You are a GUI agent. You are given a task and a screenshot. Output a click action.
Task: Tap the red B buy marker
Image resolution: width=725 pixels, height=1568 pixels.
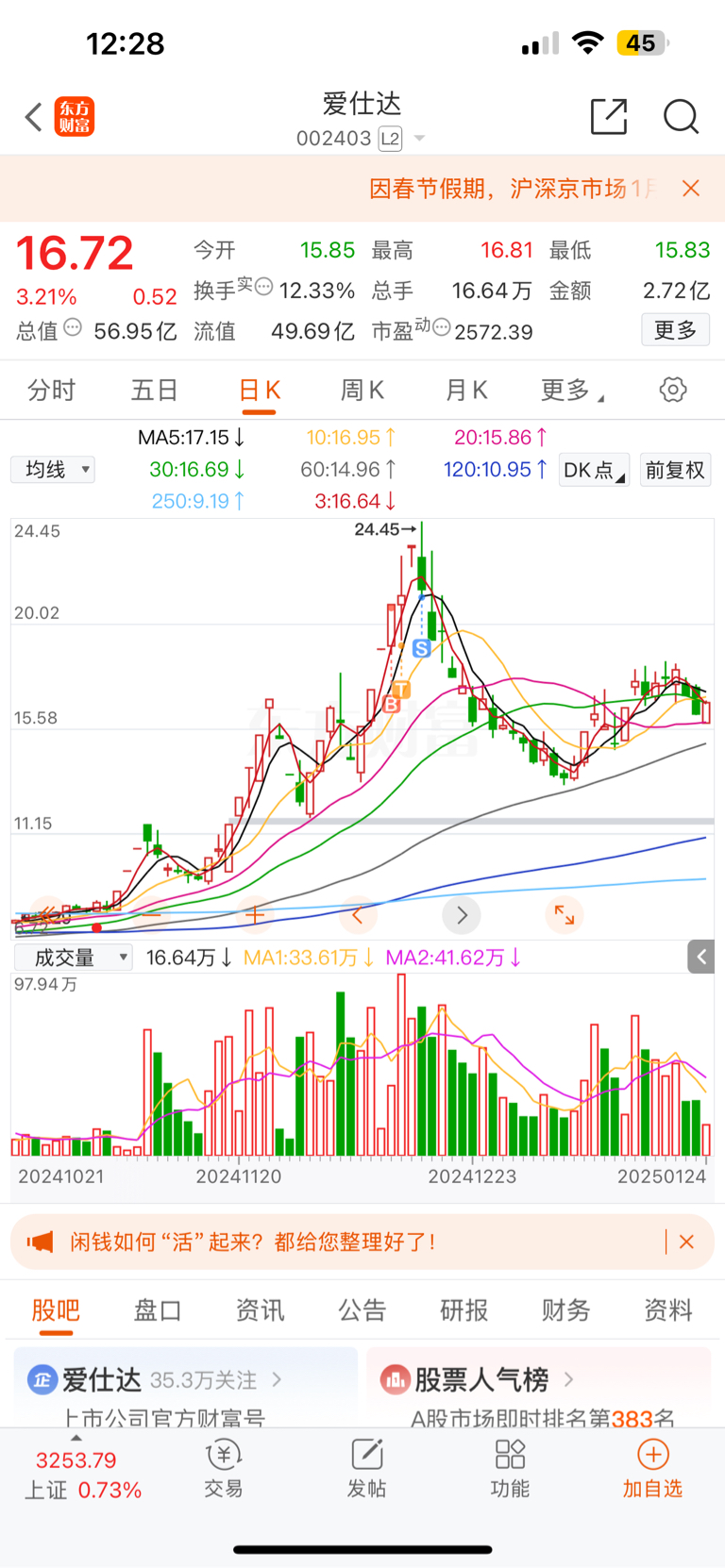pos(392,704)
